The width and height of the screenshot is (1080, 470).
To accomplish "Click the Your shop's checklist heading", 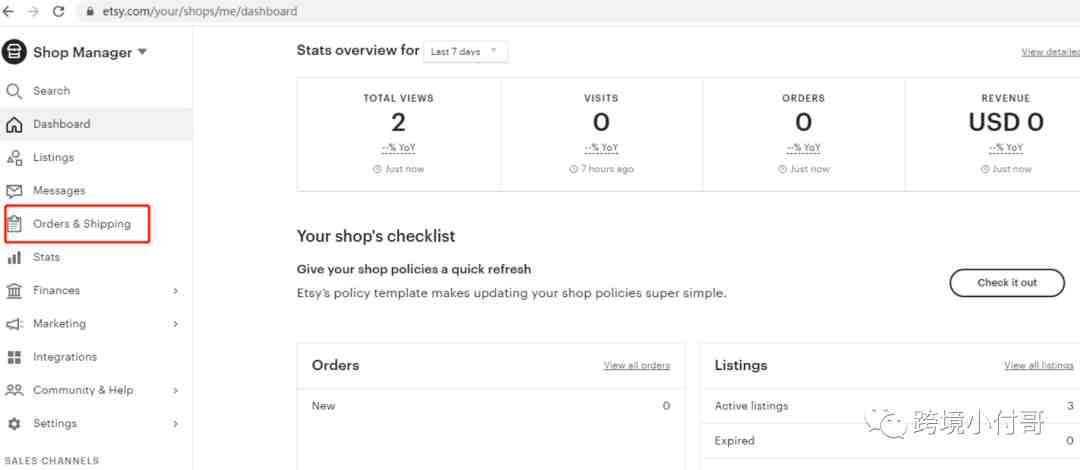I will [376, 236].
